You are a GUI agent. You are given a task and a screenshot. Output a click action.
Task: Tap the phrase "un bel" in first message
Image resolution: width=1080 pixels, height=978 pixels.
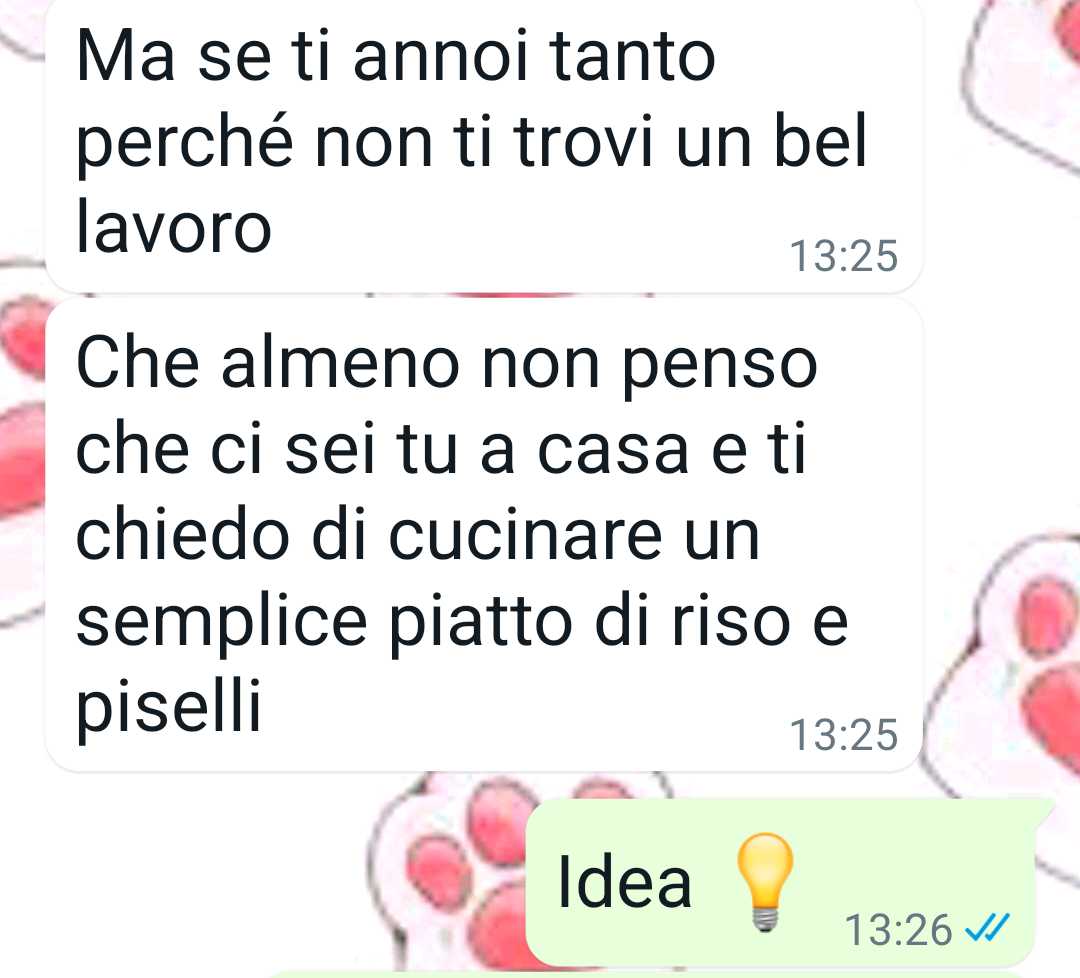(x=771, y=143)
